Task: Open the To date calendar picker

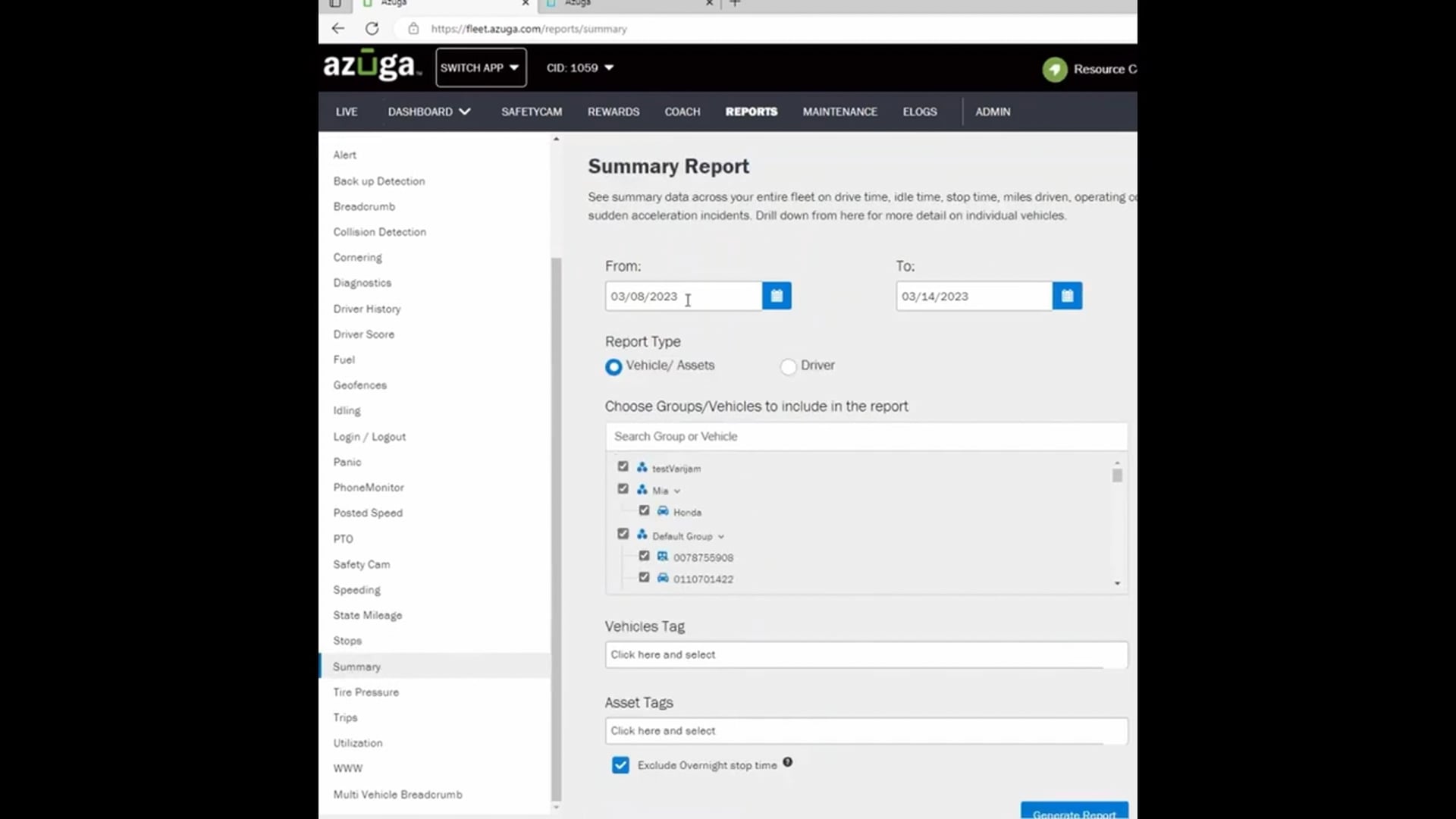Action: [1066, 296]
